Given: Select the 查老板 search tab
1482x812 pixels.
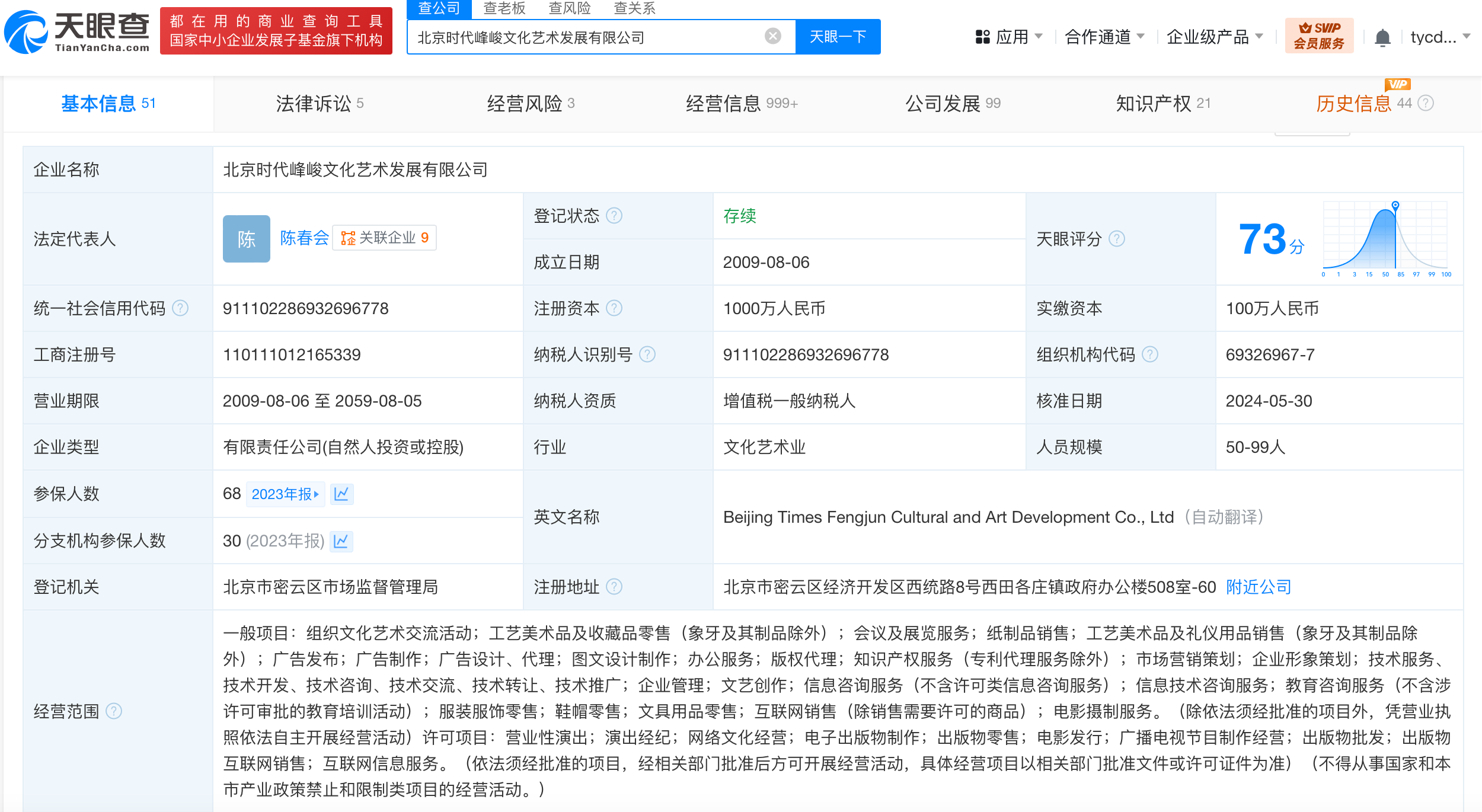Looking at the screenshot, I should [x=504, y=8].
